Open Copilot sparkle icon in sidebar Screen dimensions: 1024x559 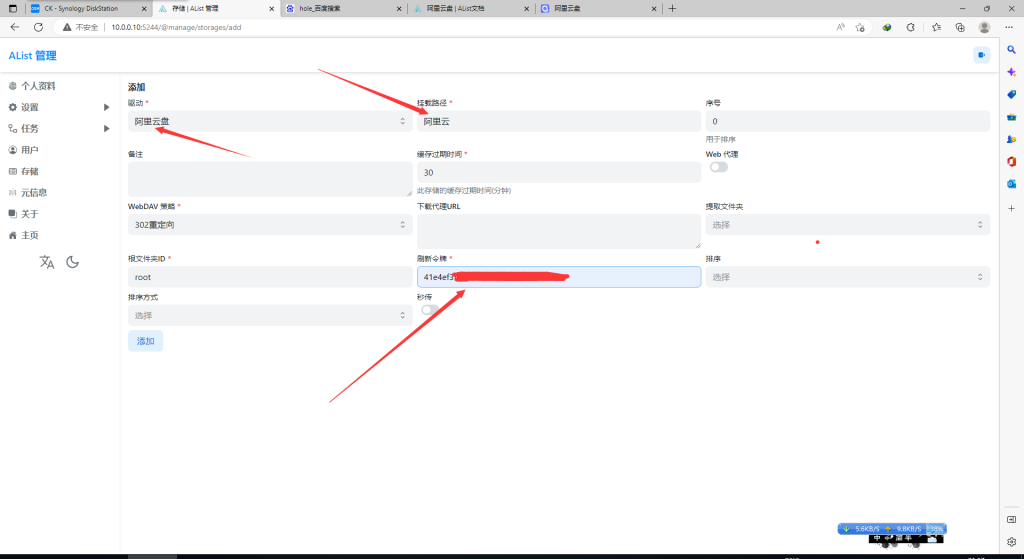point(1012,72)
